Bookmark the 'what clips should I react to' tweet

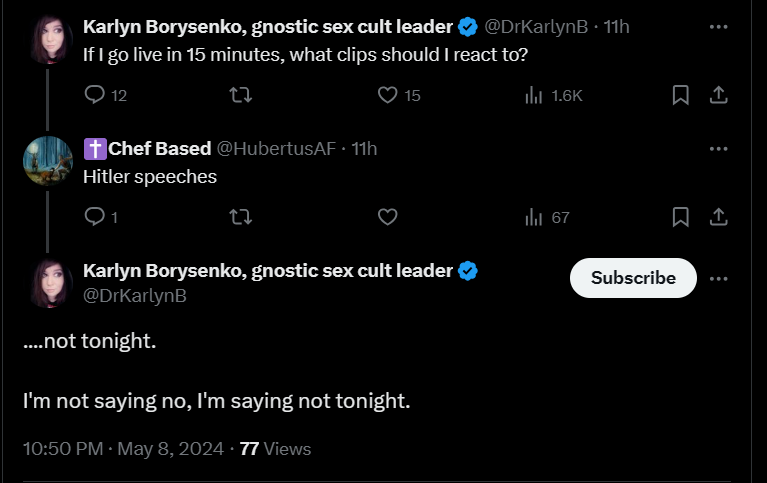pos(680,95)
